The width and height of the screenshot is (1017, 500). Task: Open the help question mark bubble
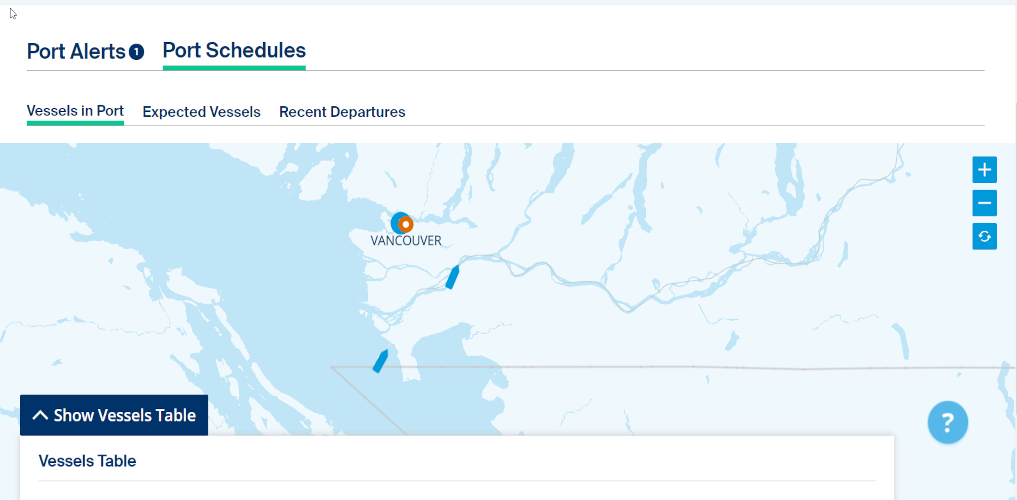pos(948,422)
